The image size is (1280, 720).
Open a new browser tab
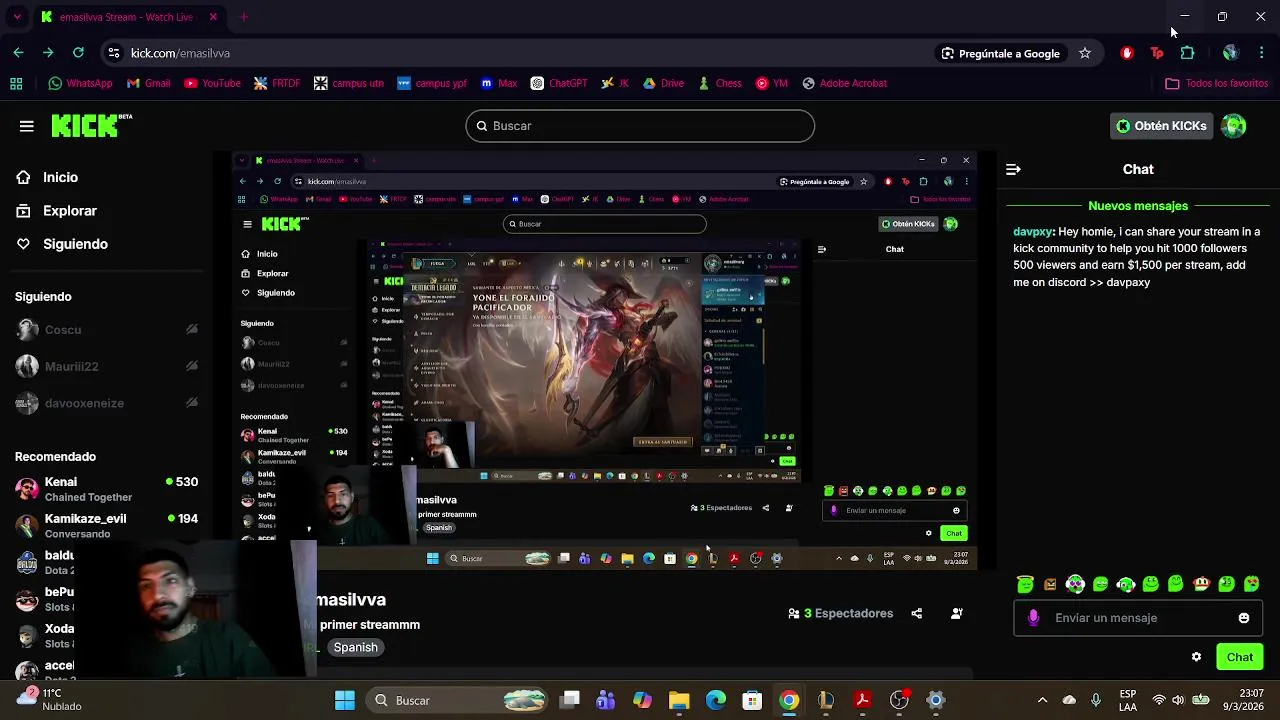point(243,17)
